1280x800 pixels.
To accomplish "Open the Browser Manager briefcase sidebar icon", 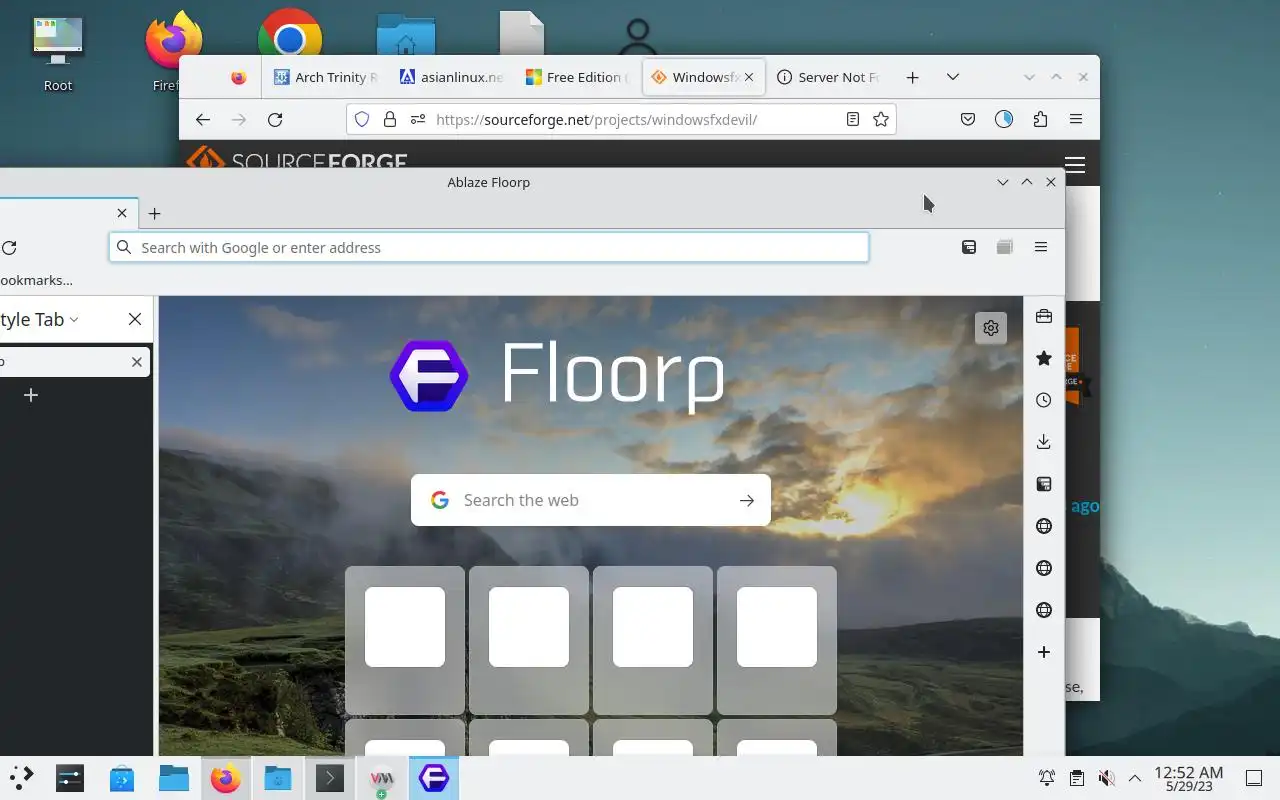I will coord(1043,316).
